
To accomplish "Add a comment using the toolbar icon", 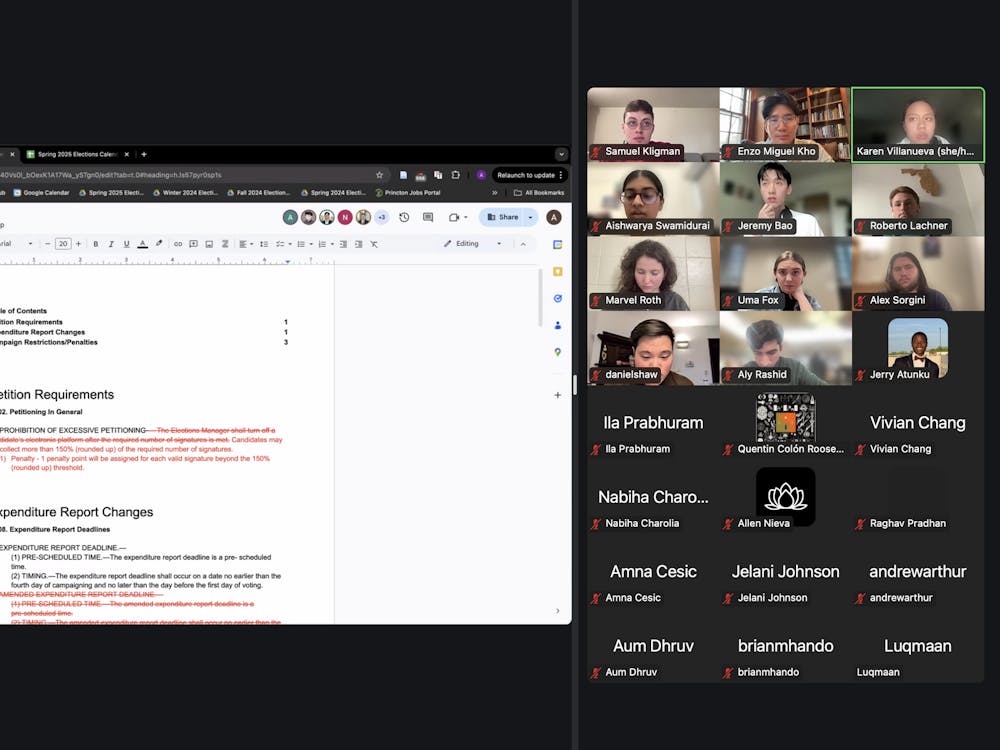I will pyautogui.click(x=193, y=244).
